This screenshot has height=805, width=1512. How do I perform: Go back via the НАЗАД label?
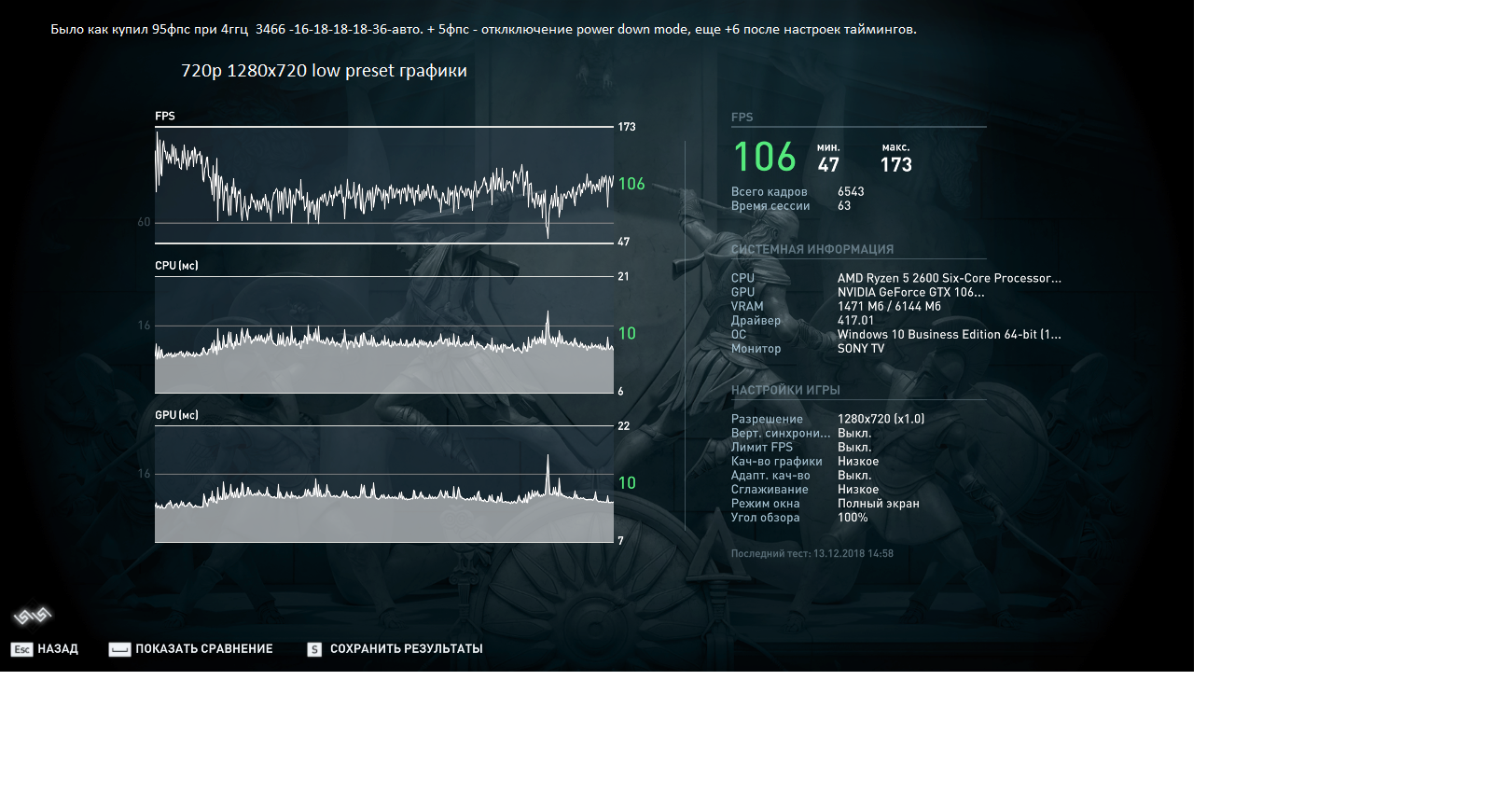pos(58,649)
